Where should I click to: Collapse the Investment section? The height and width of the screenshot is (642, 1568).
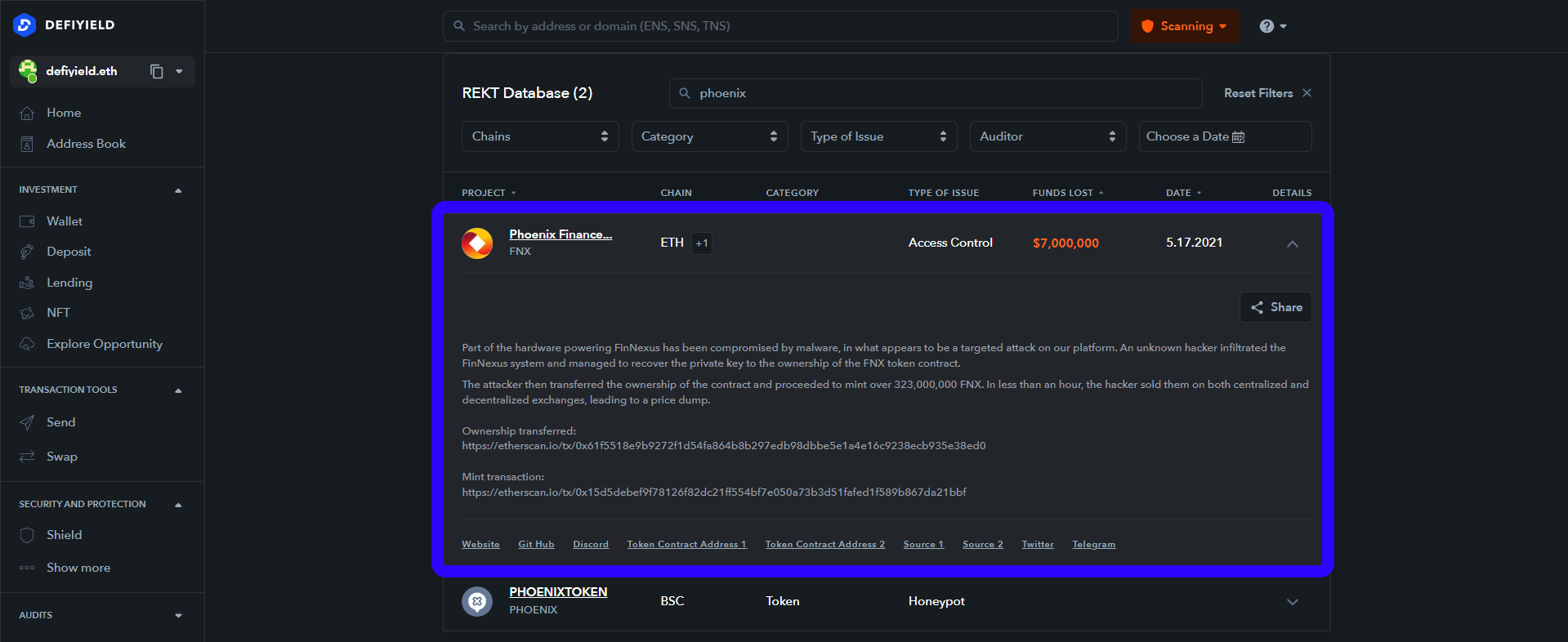pos(178,190)
